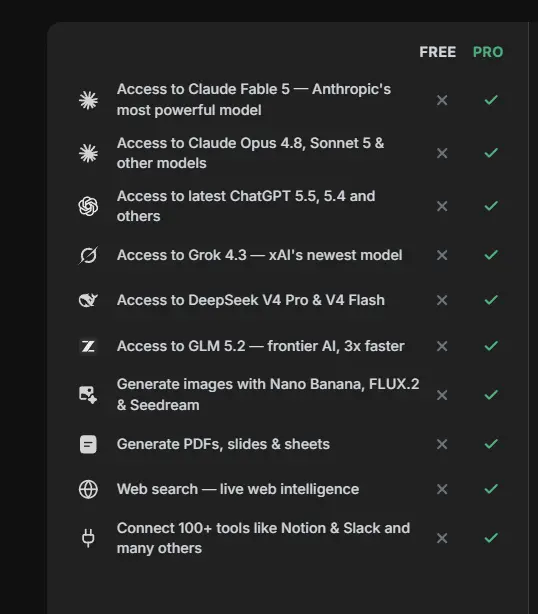
Task: Click the Claude Fable 5 starburst icon
Action: click(88, 100)
